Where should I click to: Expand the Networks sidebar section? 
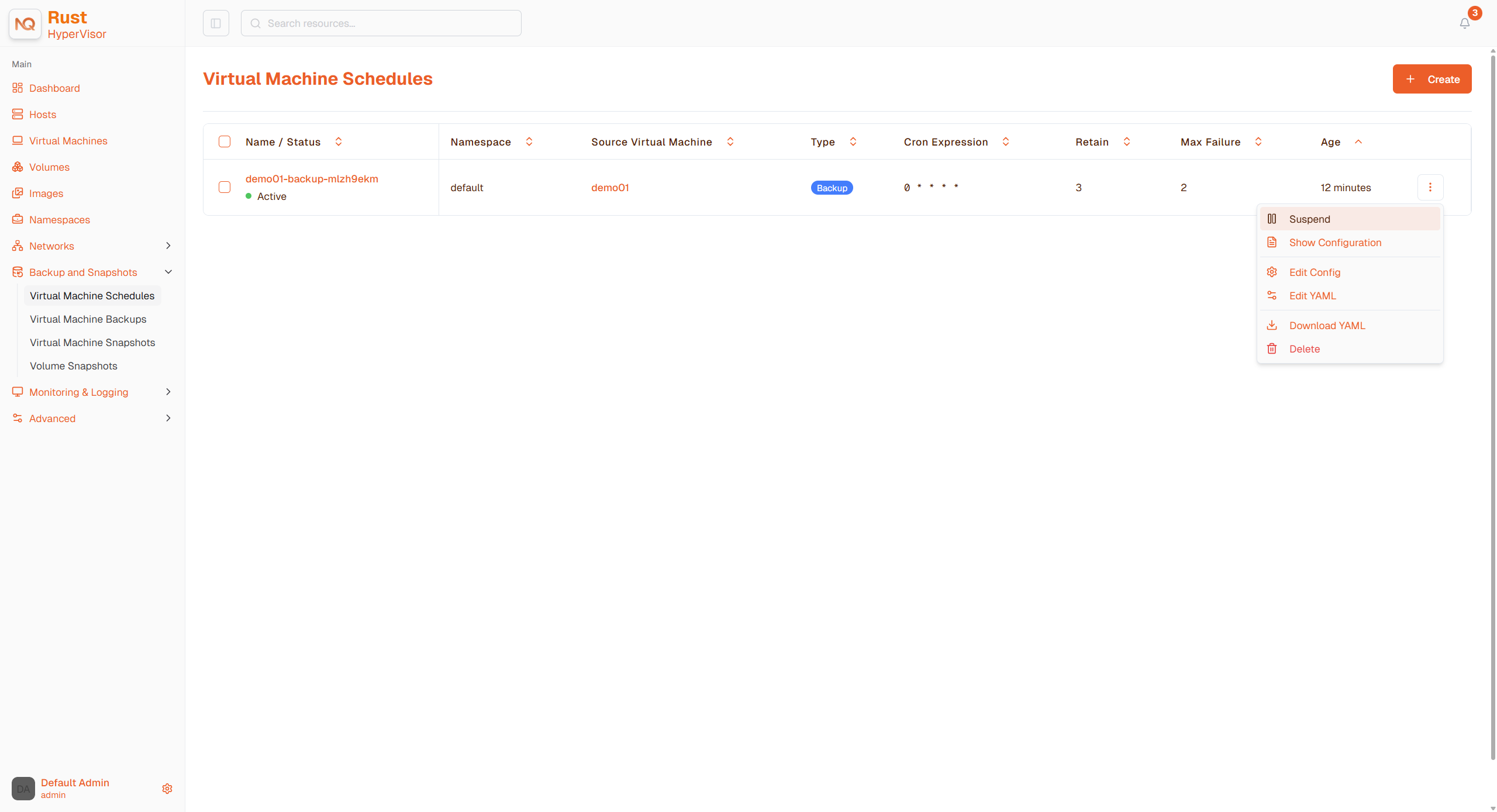coord(168,246)
